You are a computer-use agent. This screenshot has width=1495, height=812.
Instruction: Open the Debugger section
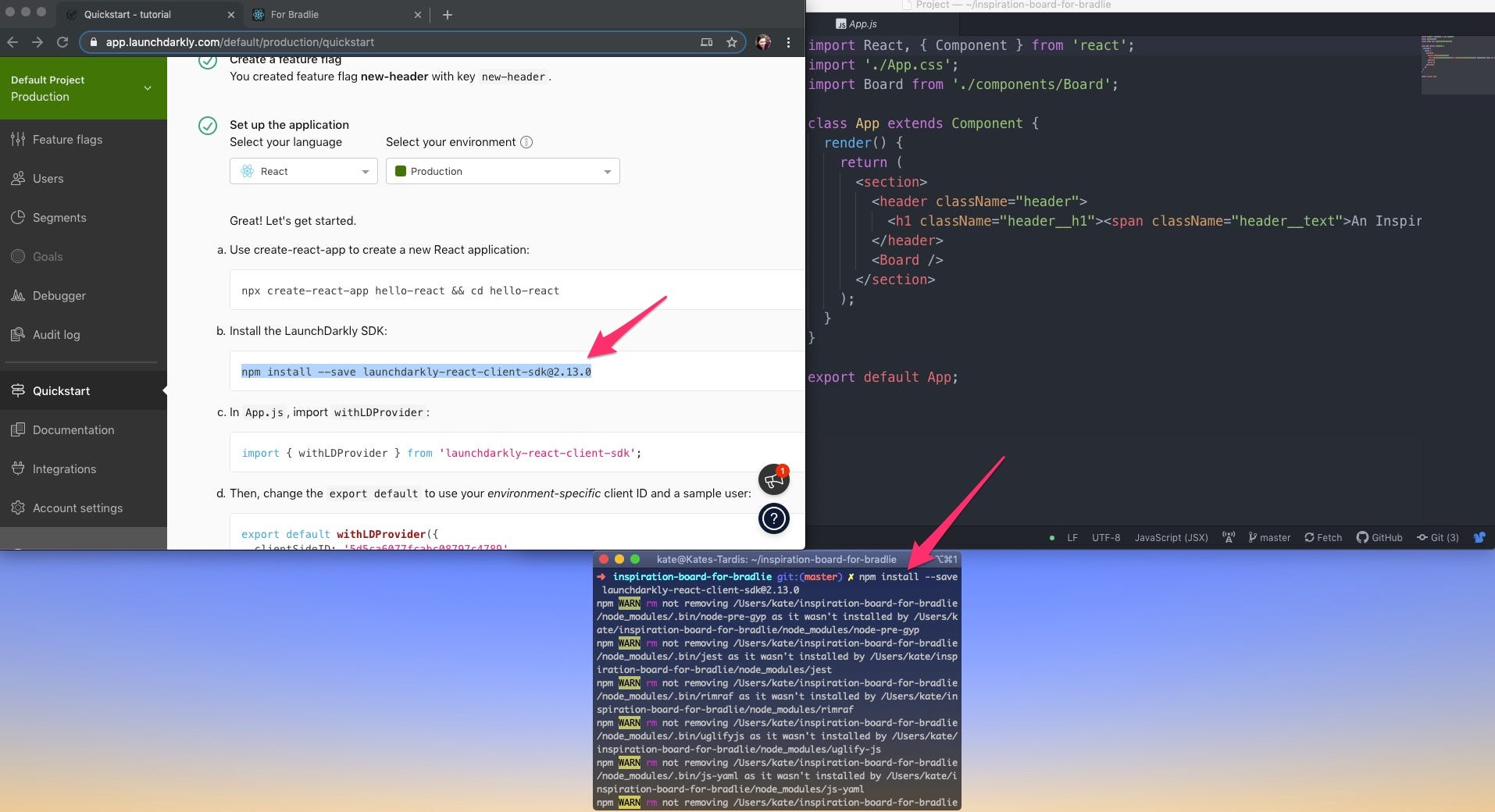point(59,296)
